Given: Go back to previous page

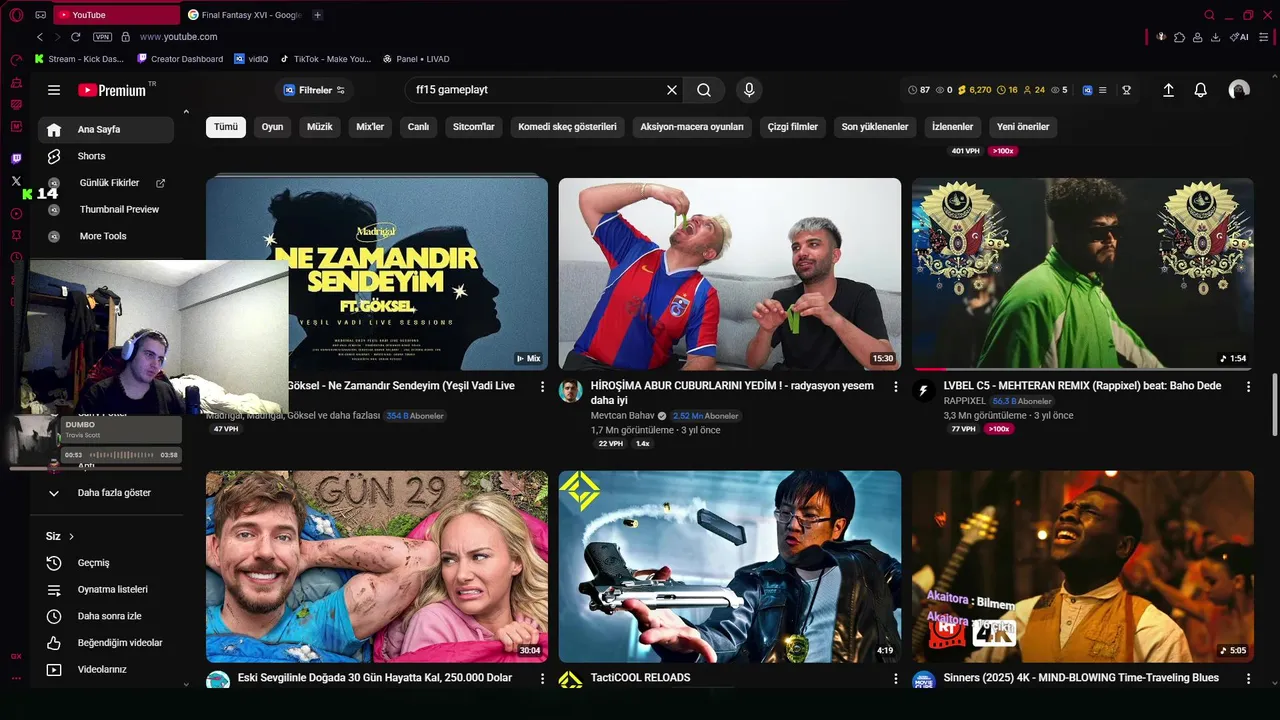Looking at the screenshot, I should click(x=40, y=37).
